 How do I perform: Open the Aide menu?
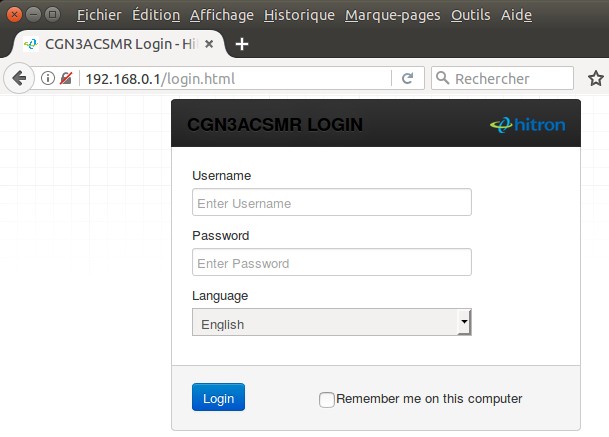coord(516,15)
